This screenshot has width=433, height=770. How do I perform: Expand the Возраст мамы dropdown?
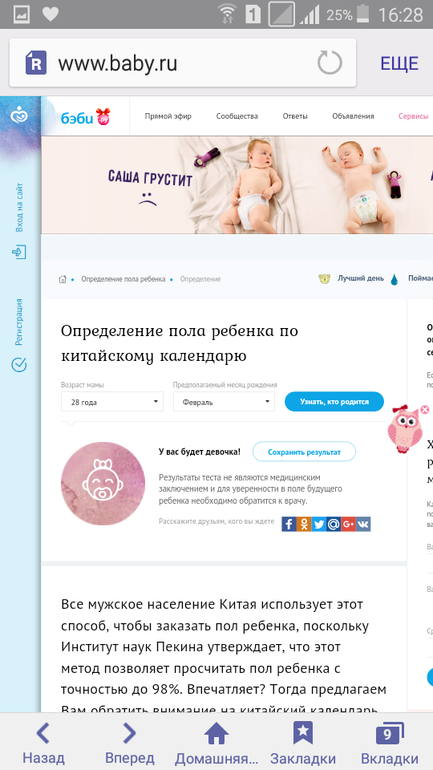pos(112,402)
